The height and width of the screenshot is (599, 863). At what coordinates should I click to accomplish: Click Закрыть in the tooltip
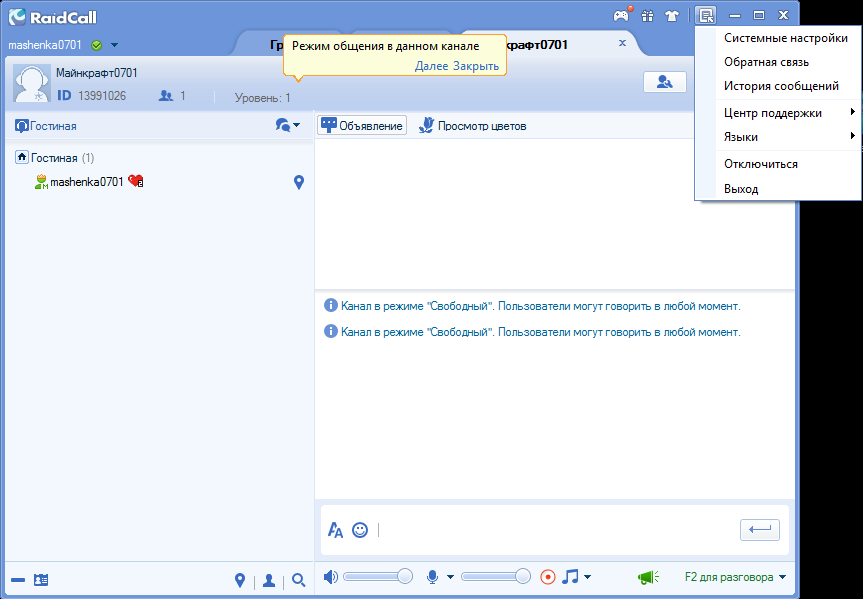pyautogui.click(x=476, y=66)
